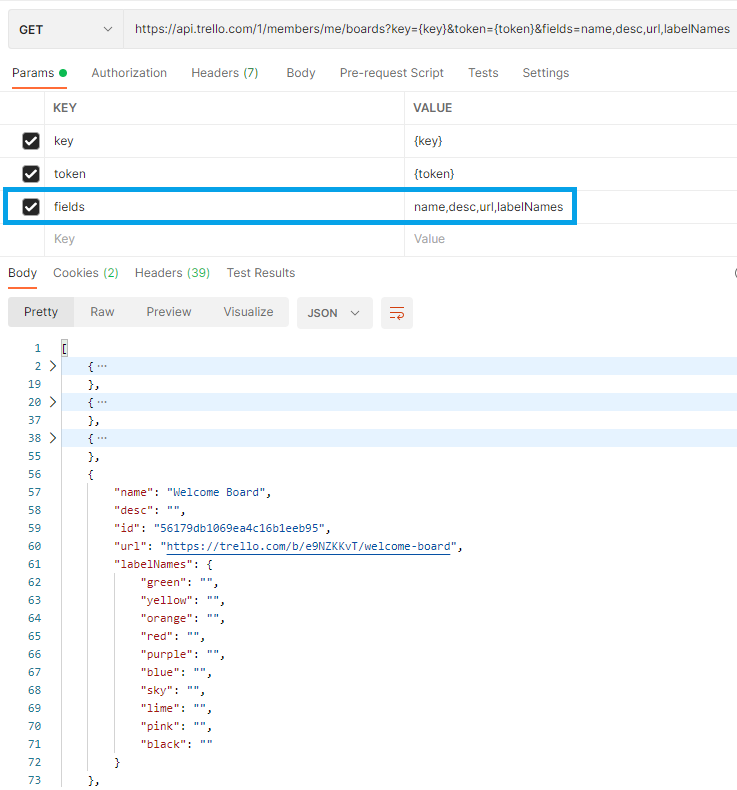The image size is (737, 790).
Task: Select the Pretty view button
Action: (41, 312)
